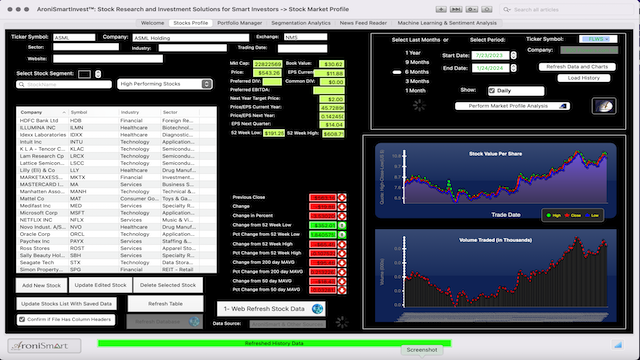640x360 pixels.
Task: Click the Refresh Table button
Action: click(165, 304)
